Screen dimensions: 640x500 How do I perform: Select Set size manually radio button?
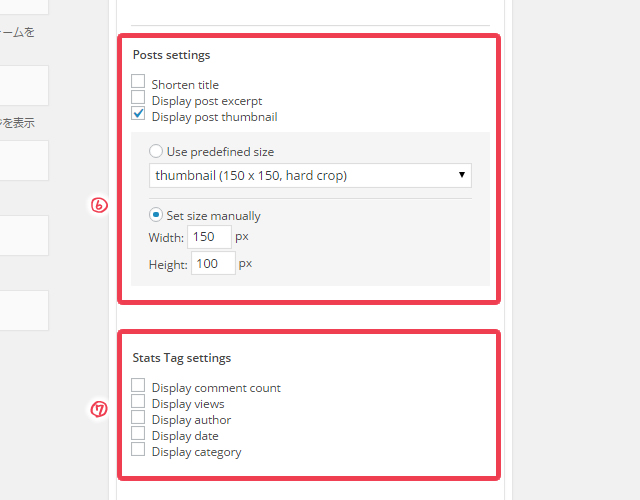pos(156,215)
